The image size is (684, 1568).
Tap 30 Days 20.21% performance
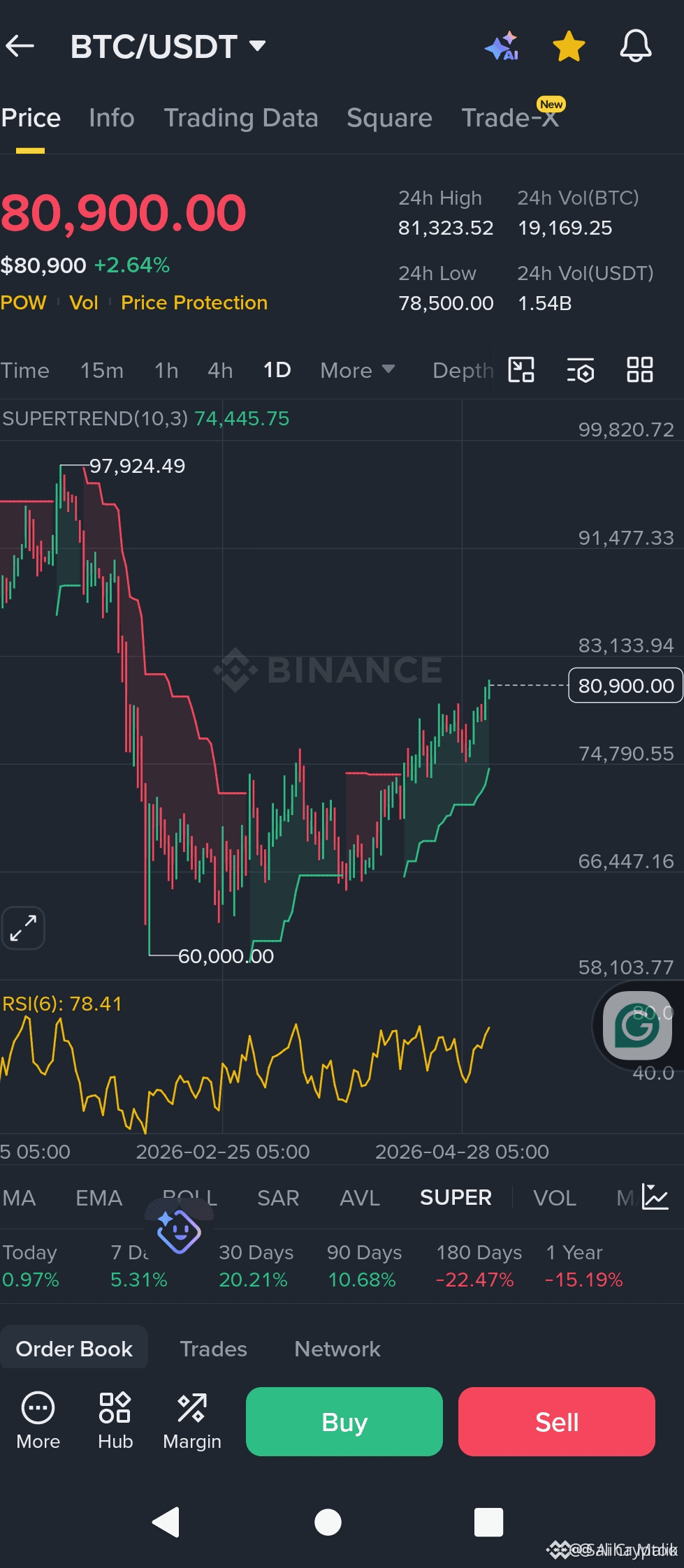256,1266
